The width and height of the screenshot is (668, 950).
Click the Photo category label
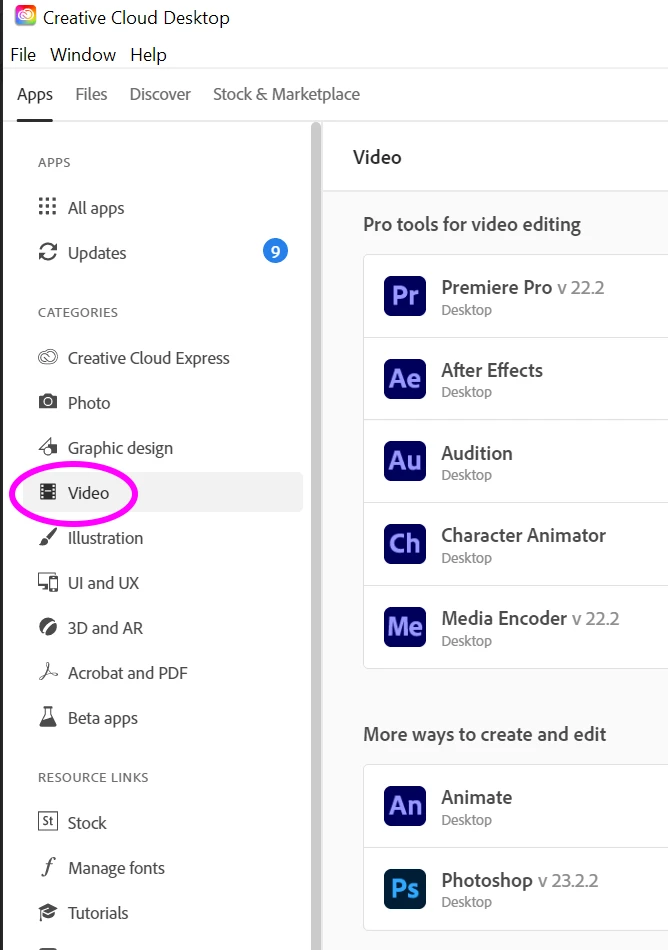89,403
